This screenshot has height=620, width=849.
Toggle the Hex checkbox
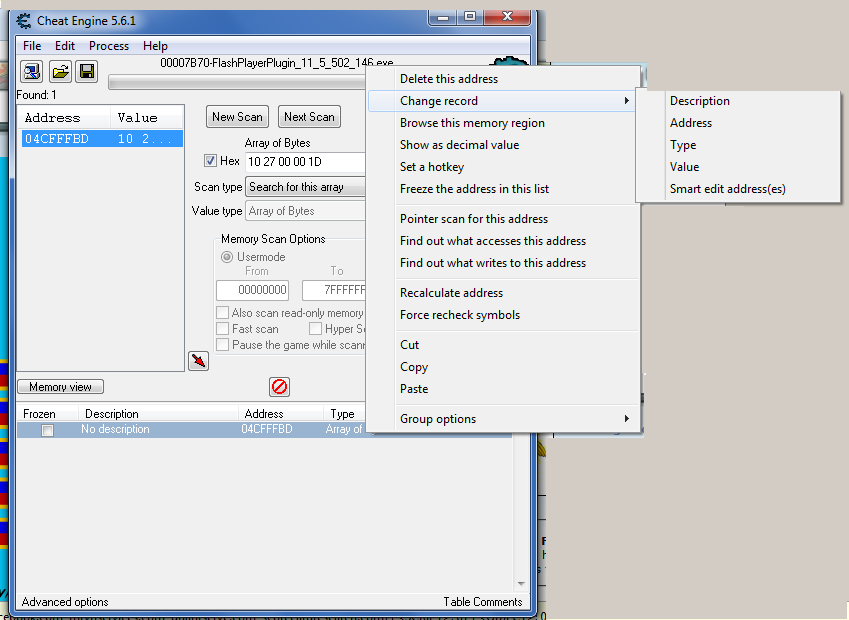210,161
